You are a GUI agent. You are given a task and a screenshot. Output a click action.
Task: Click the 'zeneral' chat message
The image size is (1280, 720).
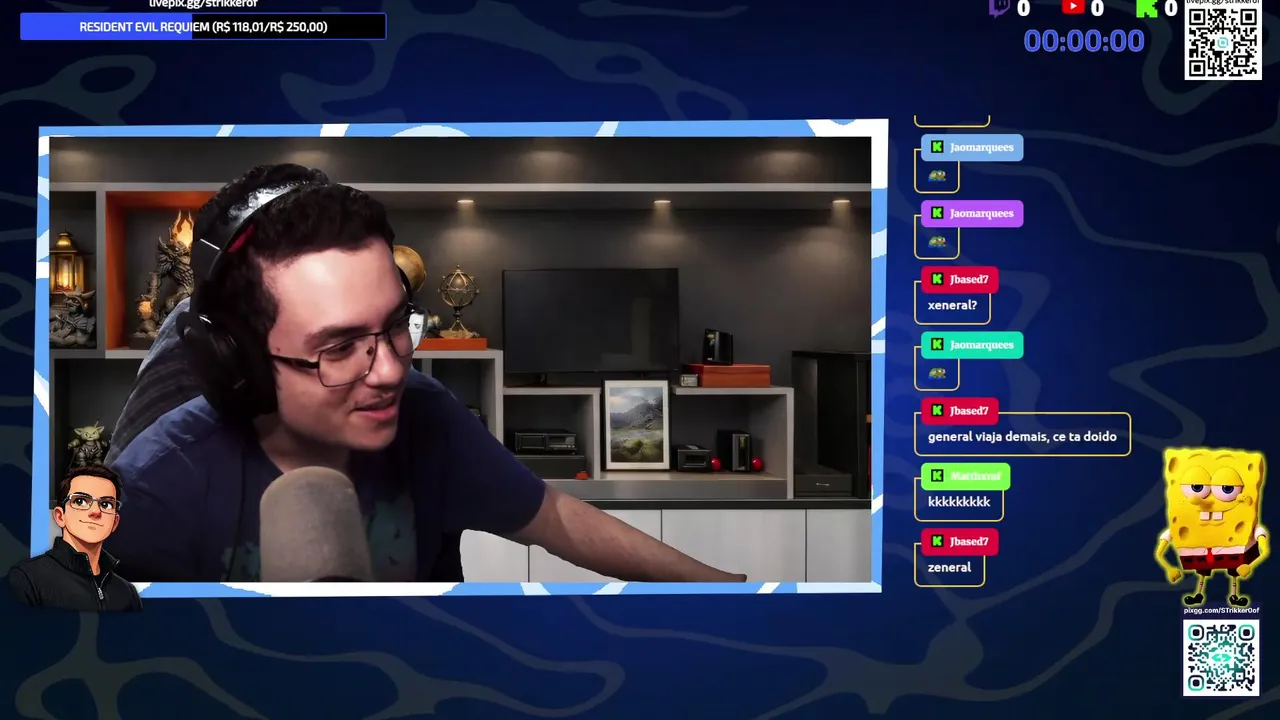click(949, 567)
